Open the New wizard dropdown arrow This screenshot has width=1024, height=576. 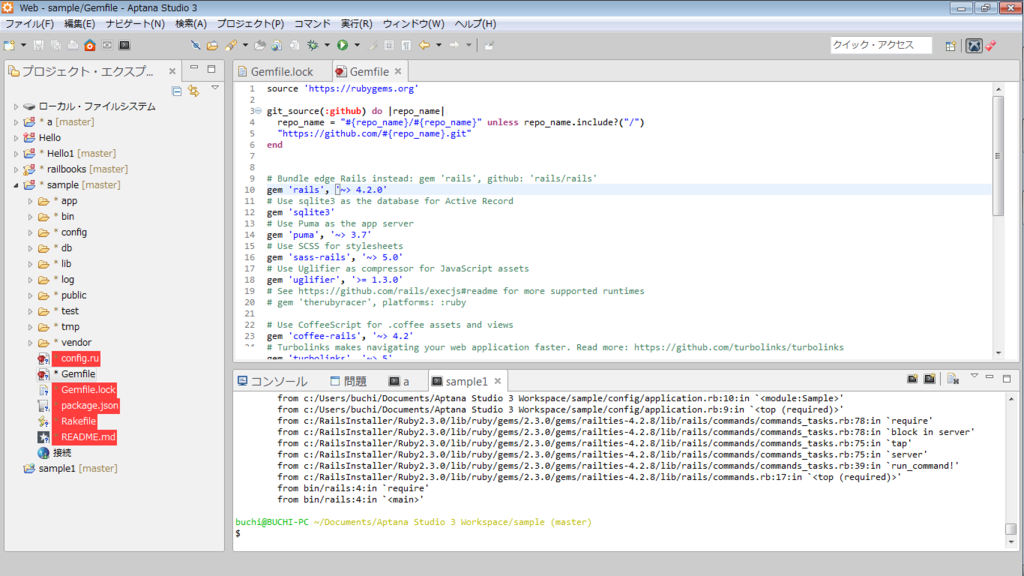[24, 45]
